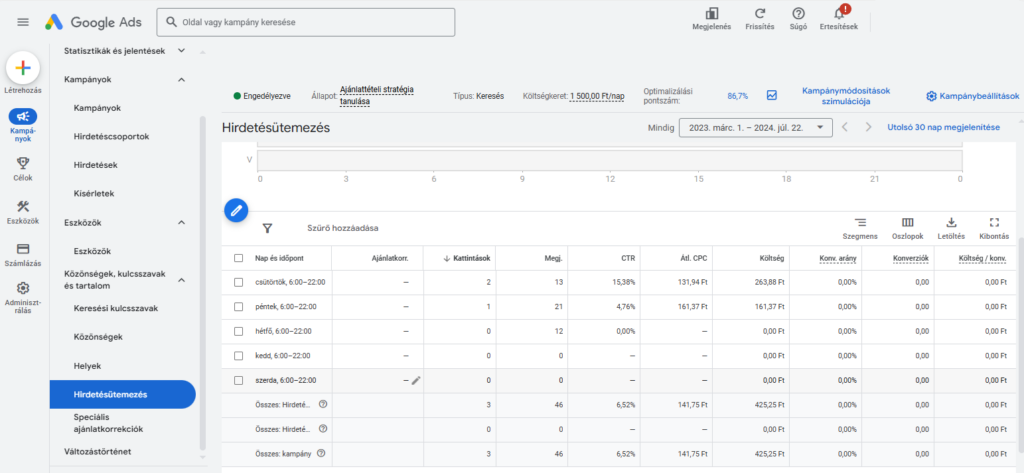Open the Értesítések notification bell
The height and width of the screenshot is (473, 1024).
coord(839,14)
